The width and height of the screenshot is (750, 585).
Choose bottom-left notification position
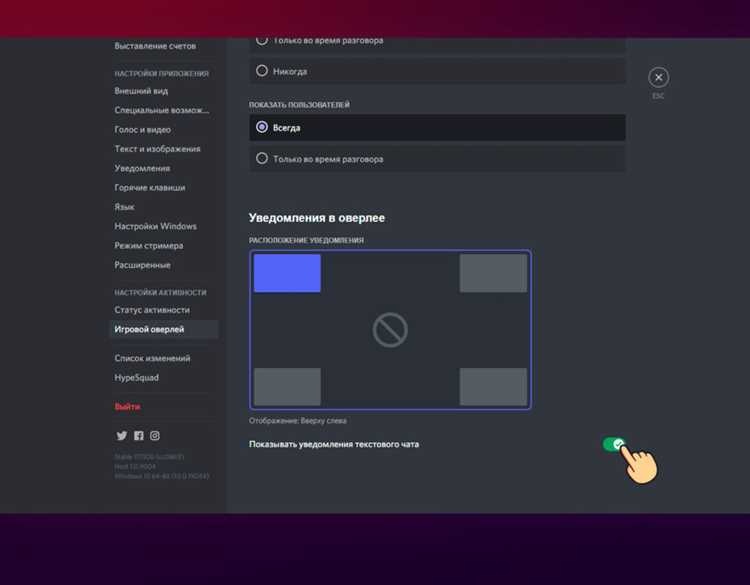coord(287,386)
